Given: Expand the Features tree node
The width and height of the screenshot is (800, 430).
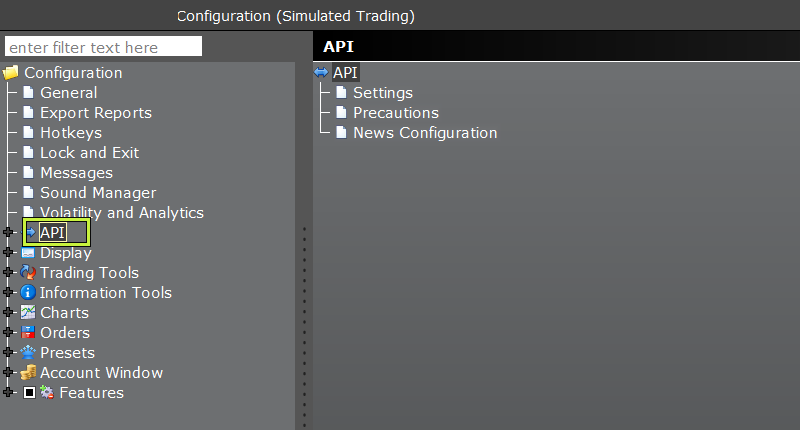Looking at the screenshot, I should coord(8,392).
